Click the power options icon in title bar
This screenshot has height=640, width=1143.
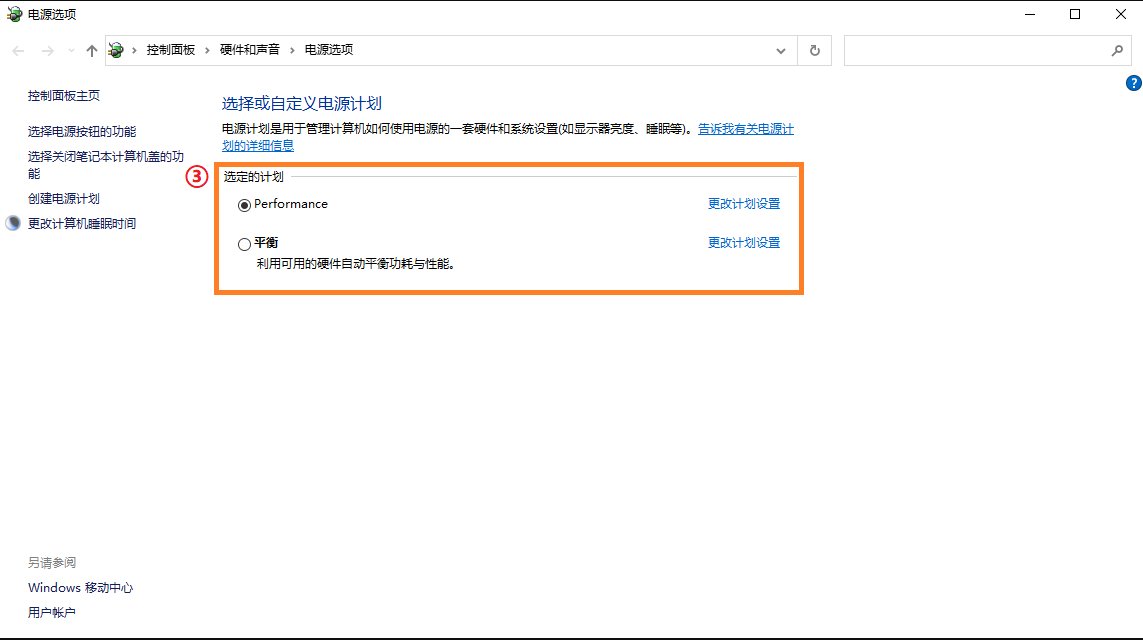[x=14, y=13]
